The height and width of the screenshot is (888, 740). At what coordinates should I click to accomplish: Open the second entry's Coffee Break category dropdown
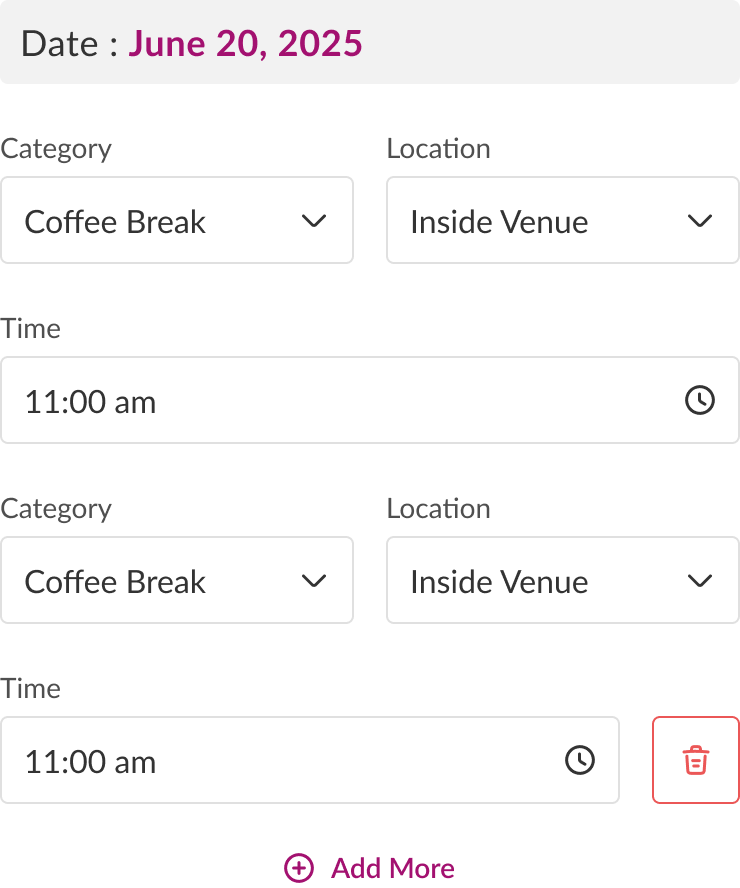[176, 581]
